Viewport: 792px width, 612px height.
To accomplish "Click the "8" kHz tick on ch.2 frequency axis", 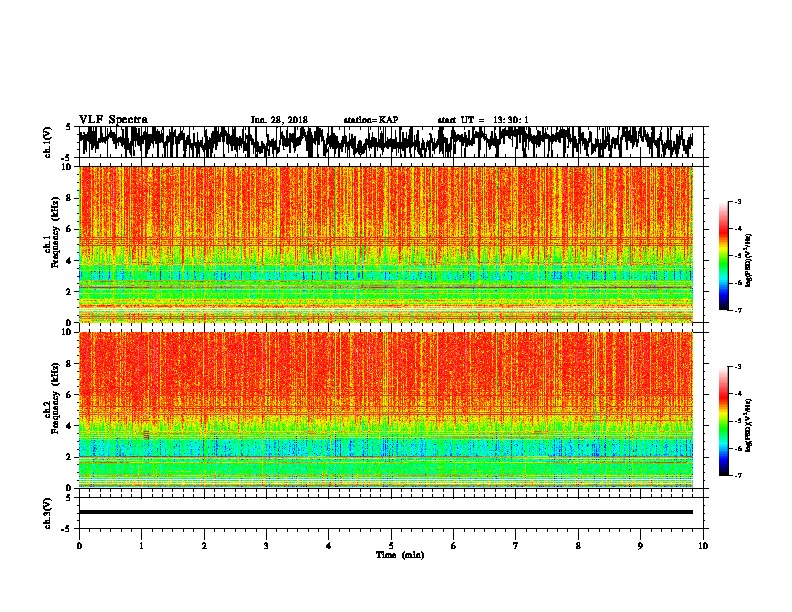I will (71, 364).
